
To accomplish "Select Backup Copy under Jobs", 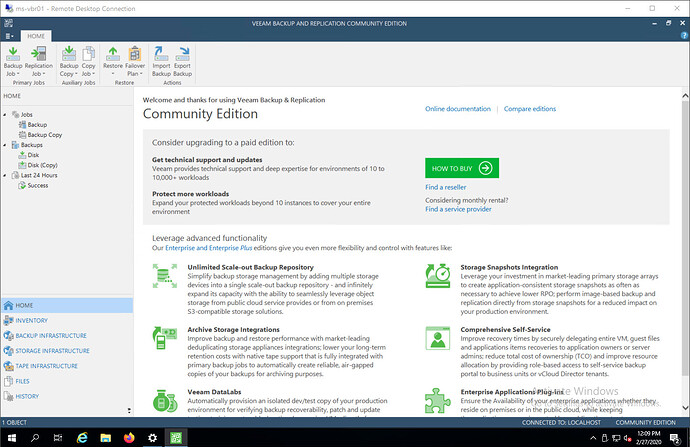I will coord(44,135).
